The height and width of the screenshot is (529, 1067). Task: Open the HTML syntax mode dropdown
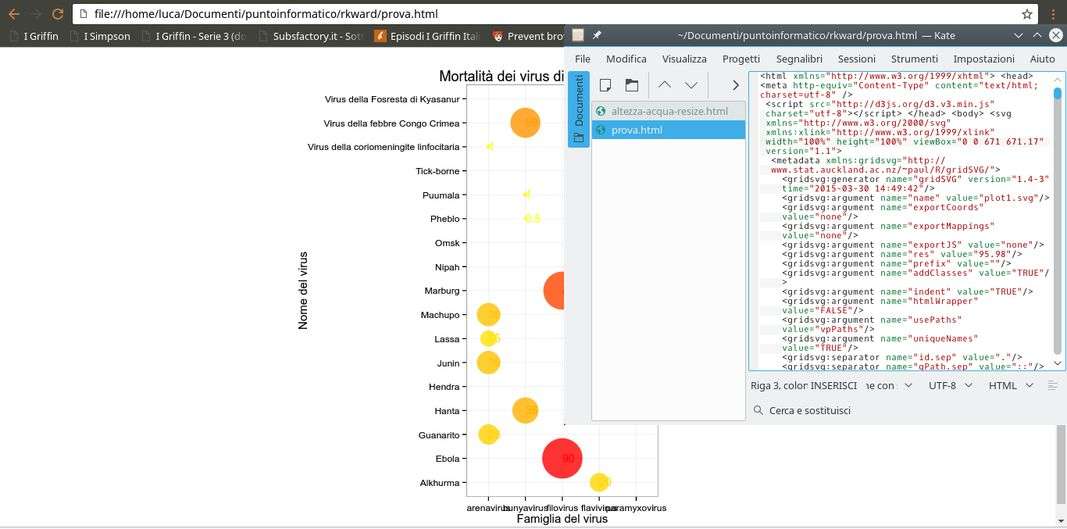pos(1010,385)
